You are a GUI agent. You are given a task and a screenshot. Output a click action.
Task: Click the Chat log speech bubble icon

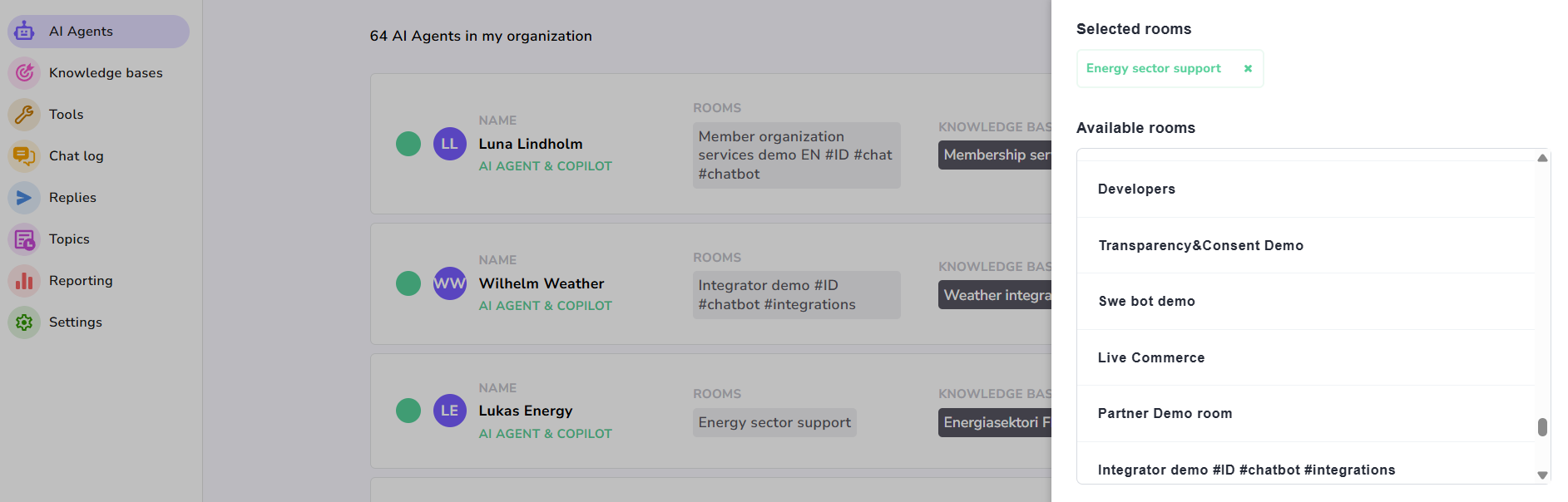[24, 156]
